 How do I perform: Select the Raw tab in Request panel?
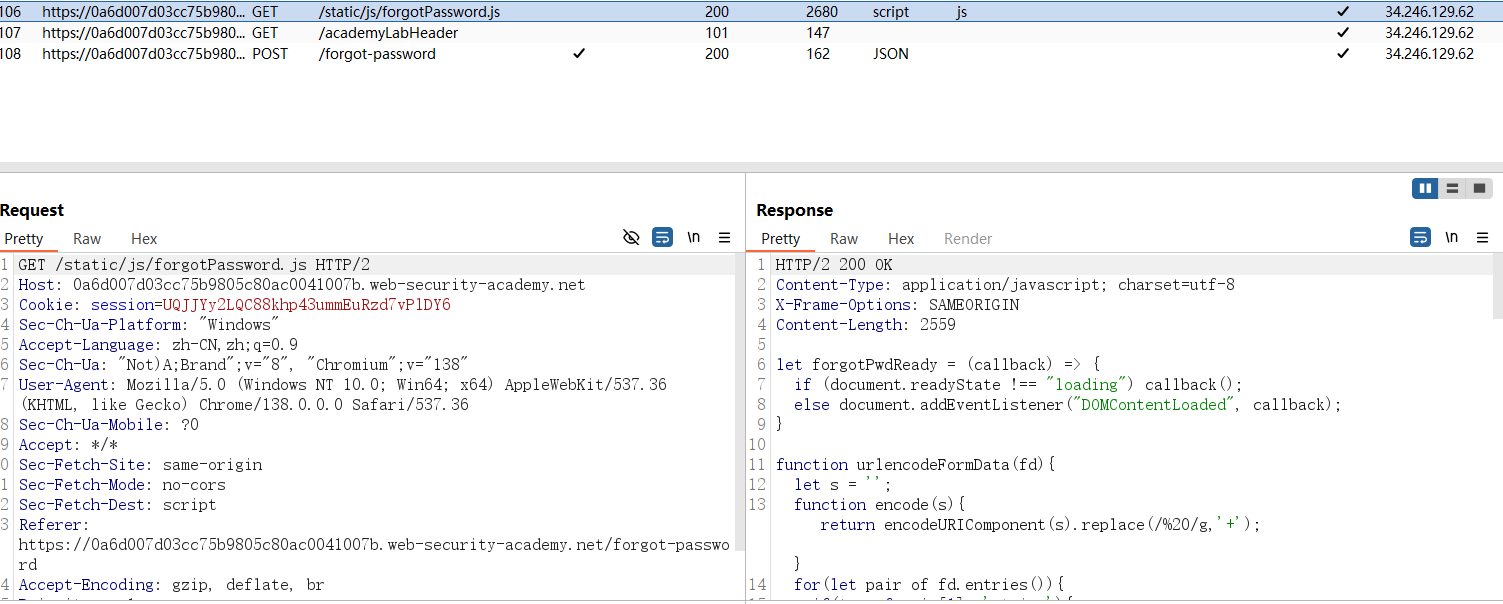click(87, 239)
